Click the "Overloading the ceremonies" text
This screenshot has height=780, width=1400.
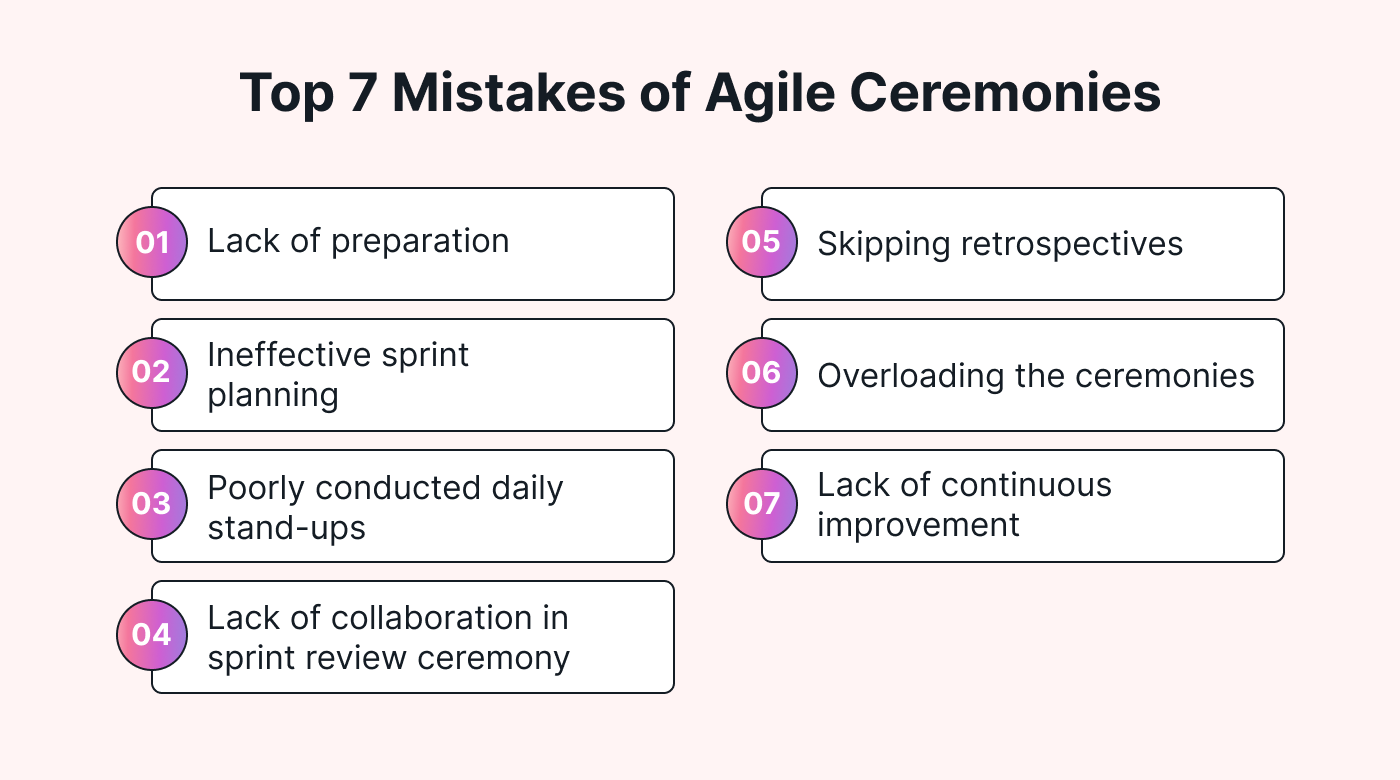1036,375
